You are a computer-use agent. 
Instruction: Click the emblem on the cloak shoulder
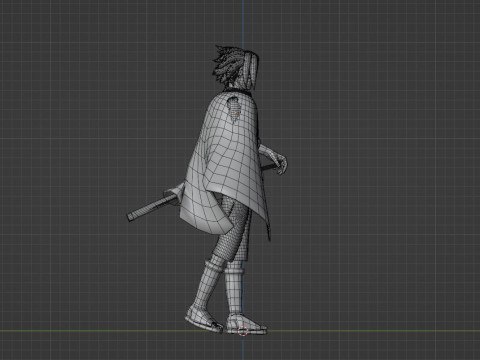(235, 109)
